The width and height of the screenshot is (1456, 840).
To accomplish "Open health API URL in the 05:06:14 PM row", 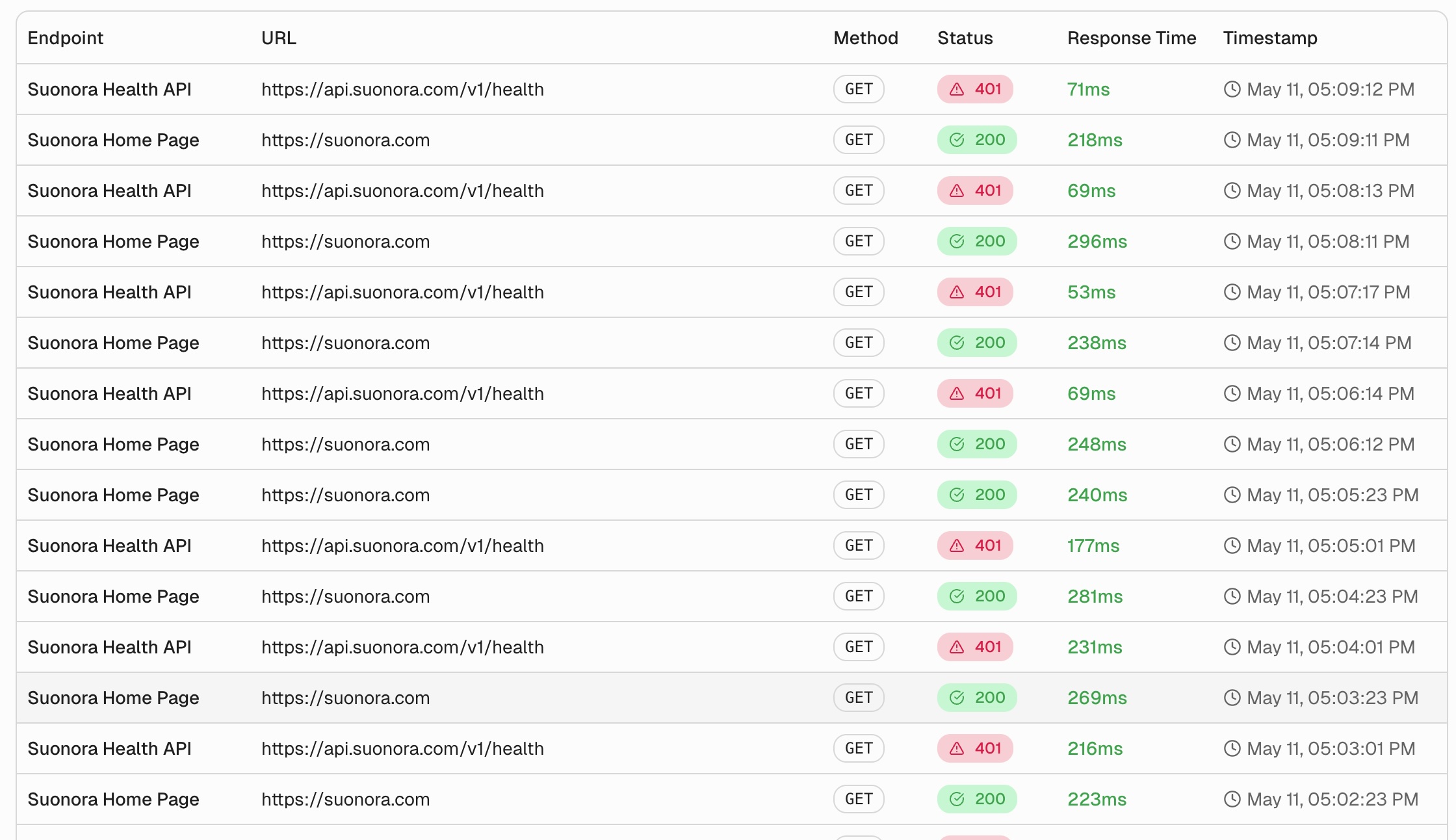I will 402,393.
